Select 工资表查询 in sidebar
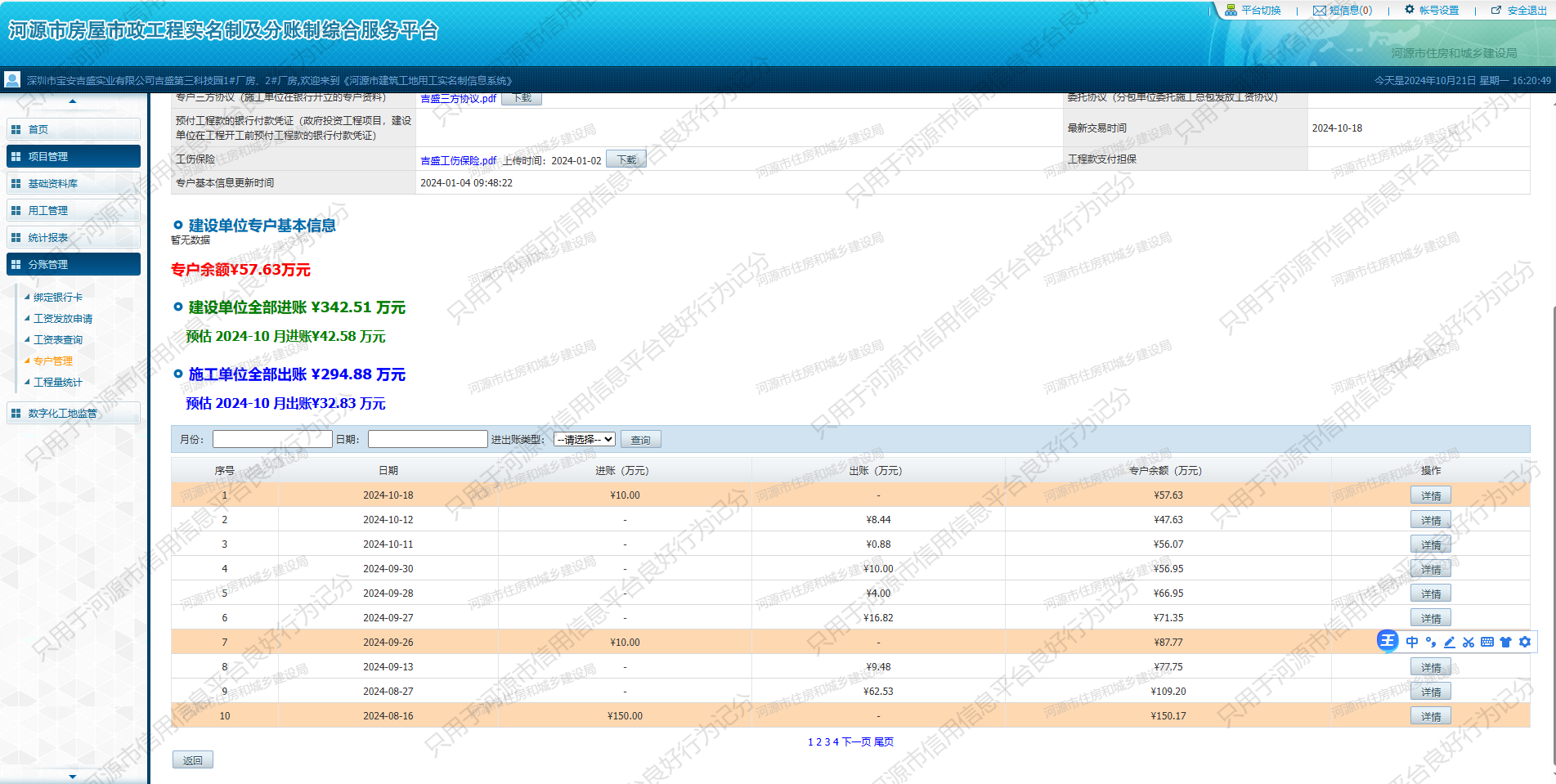Screen dimensions: 1556x784 tap(57, 339)
